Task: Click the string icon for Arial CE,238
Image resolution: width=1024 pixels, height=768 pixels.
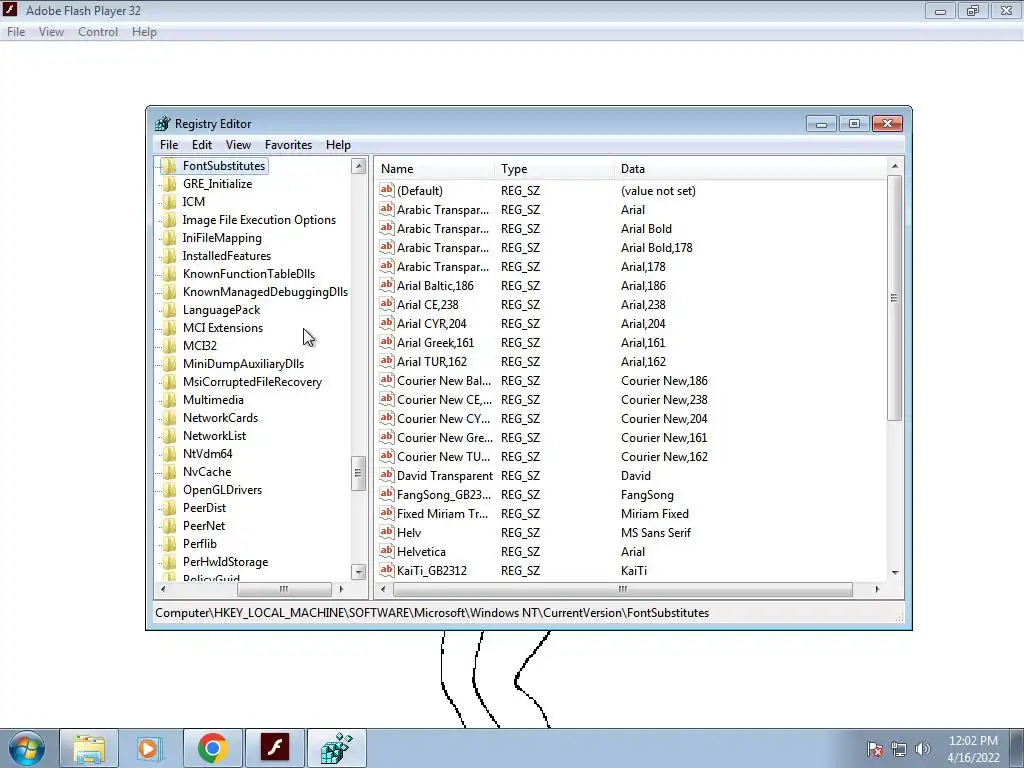Action: [387, 304]
